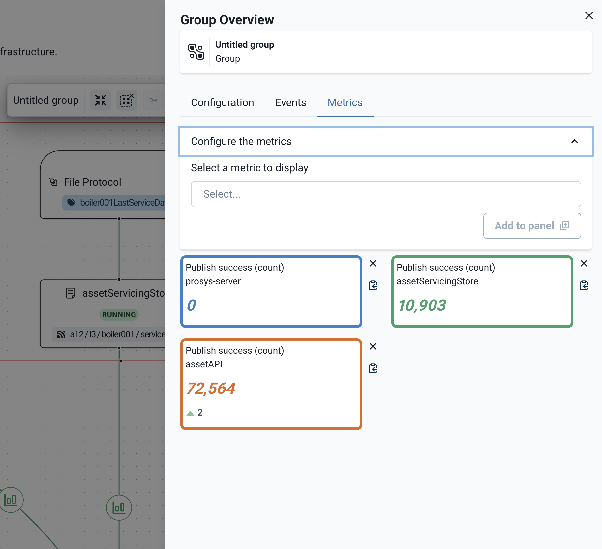Click the ungroup dashed-selection icon
This screenshot has width=602, height=549.
coord(127,101)
